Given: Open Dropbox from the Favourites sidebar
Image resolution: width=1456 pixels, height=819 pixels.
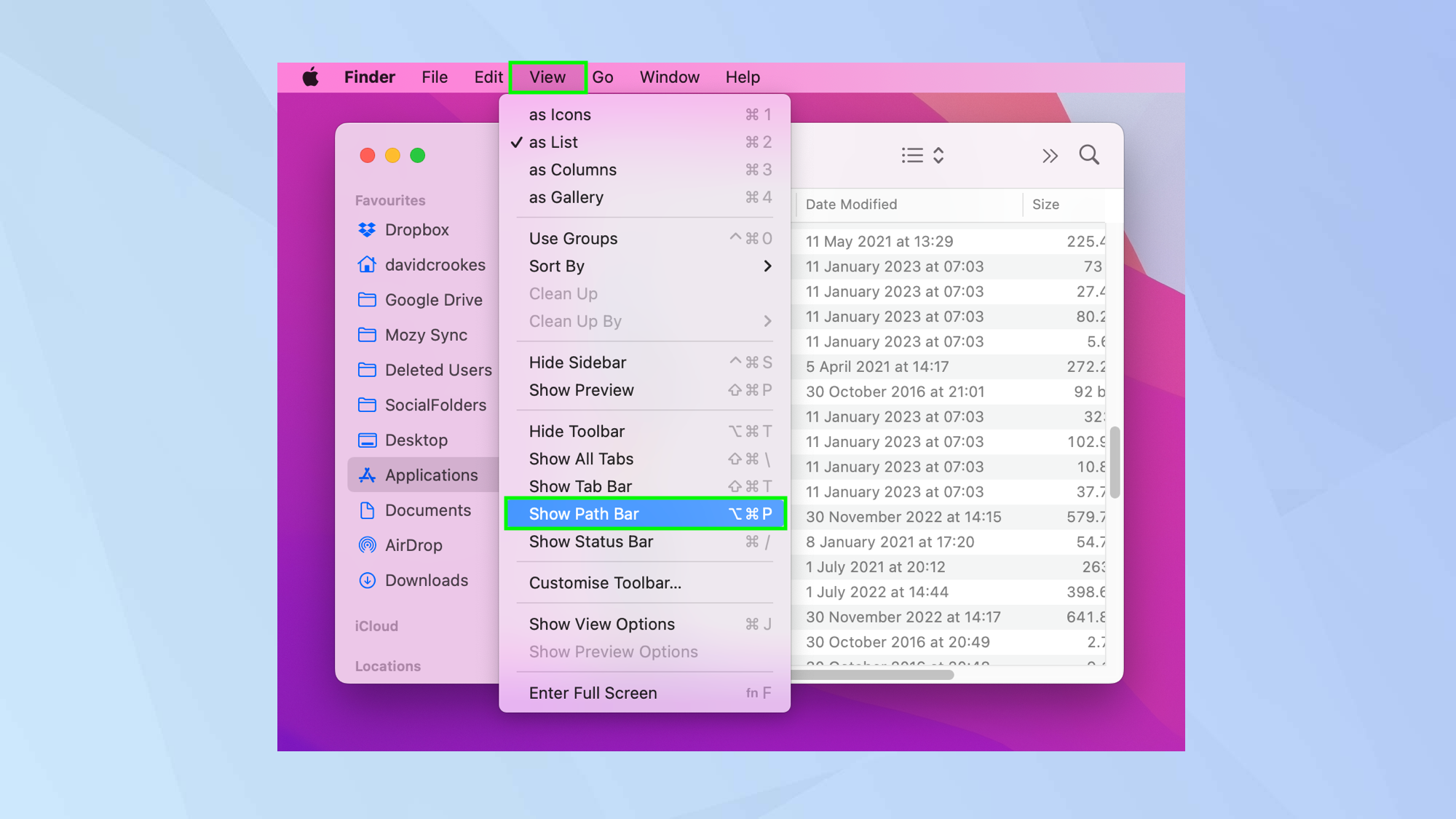Looking at the screenshot, I should tap(417, 229).
